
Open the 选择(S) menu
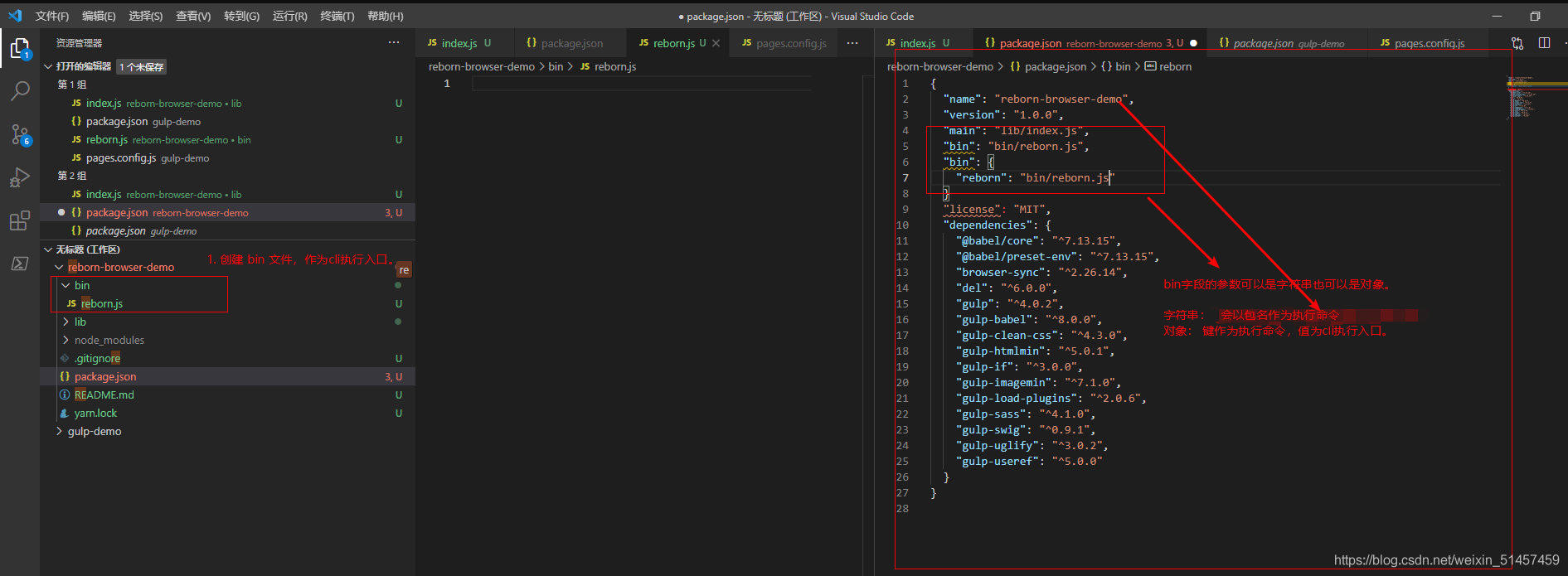pos(146,16)
